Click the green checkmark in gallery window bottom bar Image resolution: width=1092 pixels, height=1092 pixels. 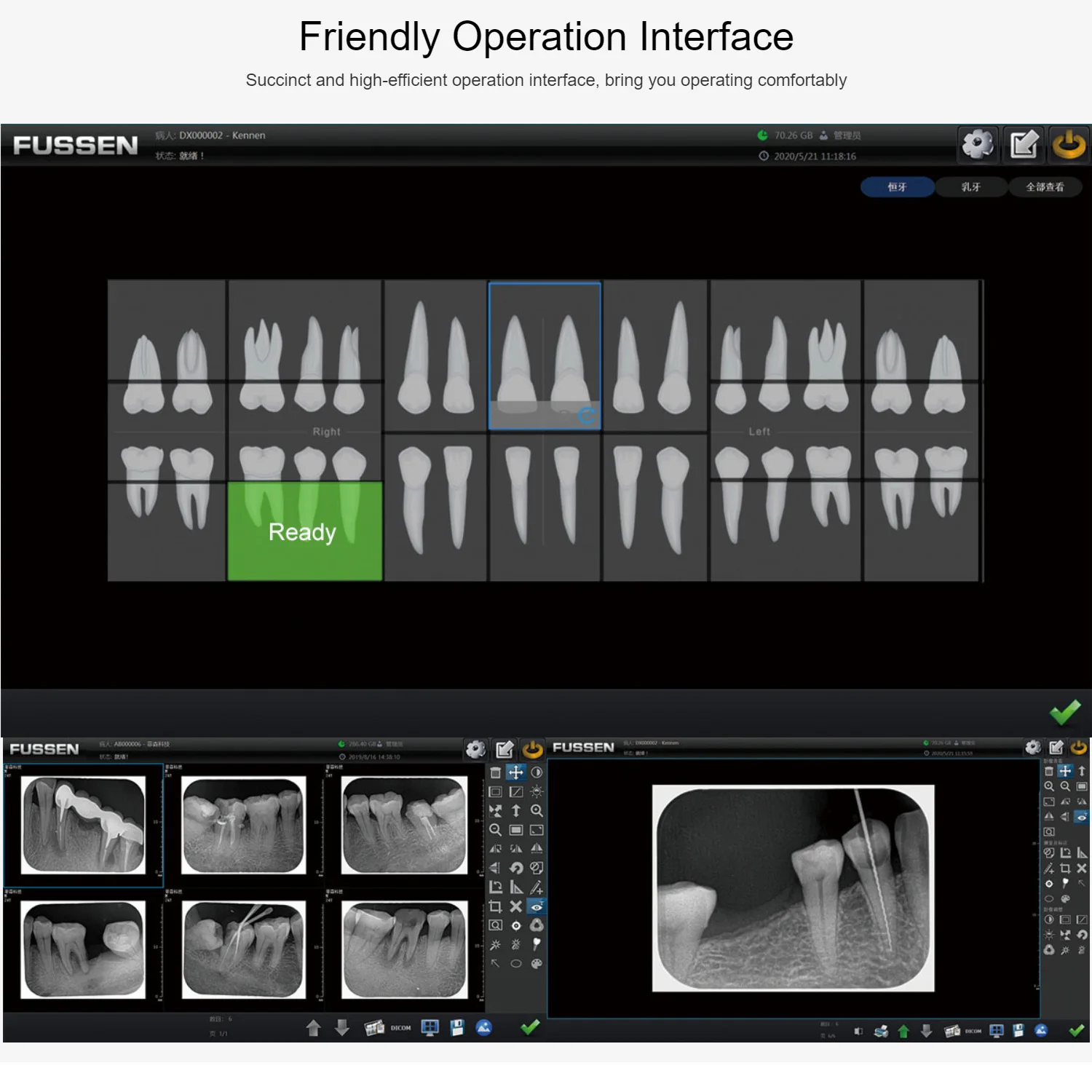point(530,1026)
